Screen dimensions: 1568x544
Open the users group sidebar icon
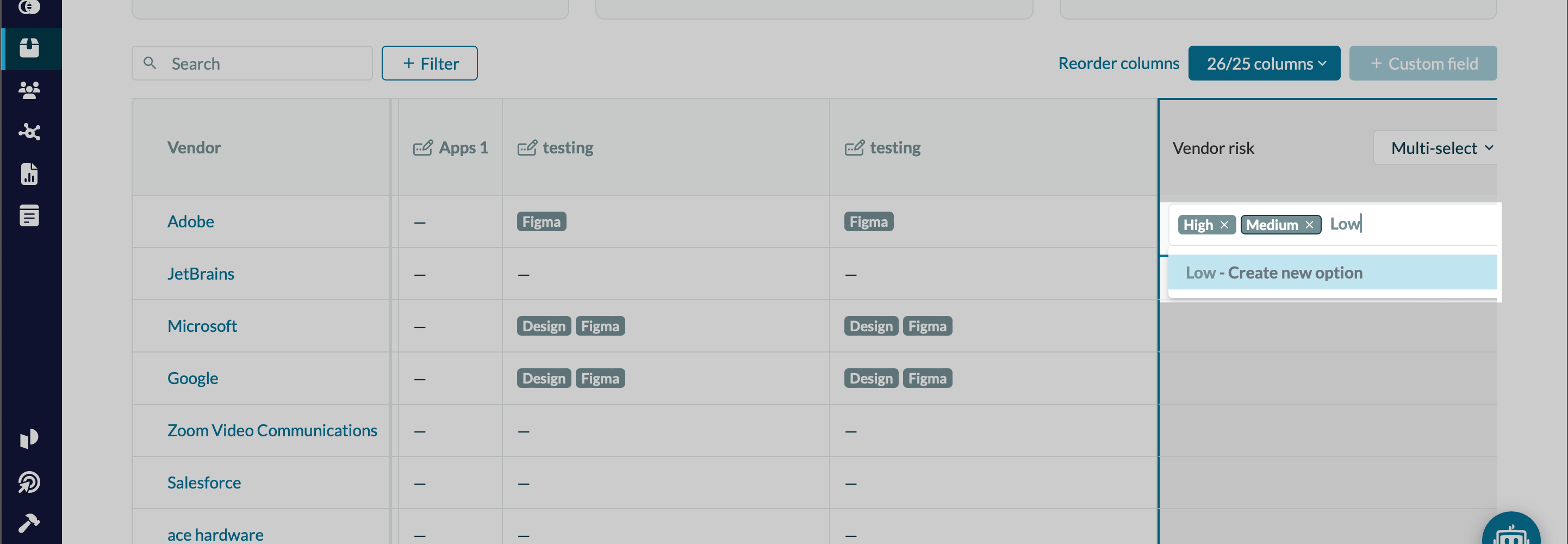(x=29, y=90)
